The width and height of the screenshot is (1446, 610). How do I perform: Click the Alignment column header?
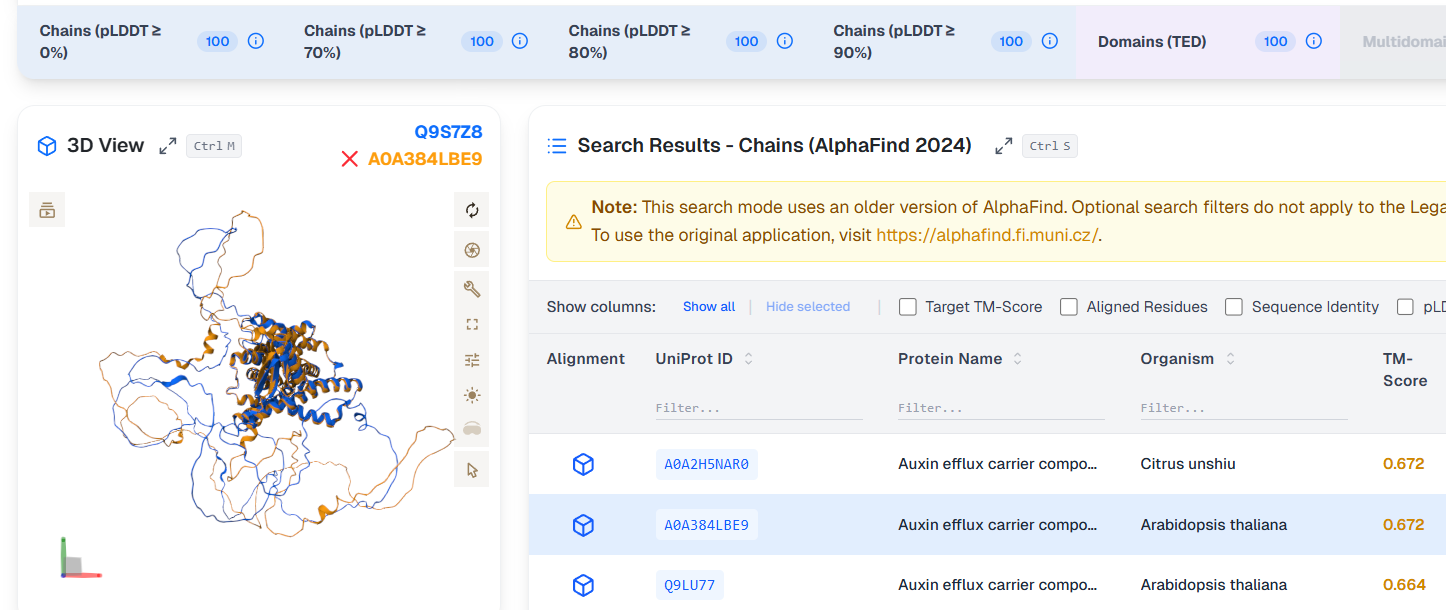(586, 359)
